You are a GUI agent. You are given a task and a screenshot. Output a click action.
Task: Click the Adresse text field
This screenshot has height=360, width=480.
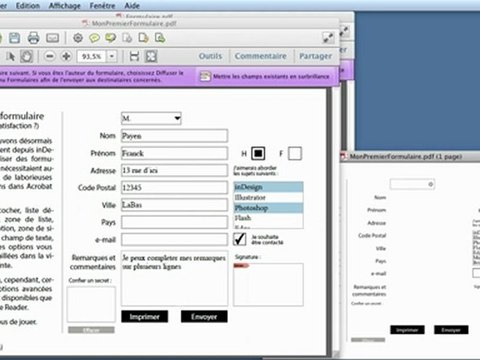[x=174, y=170]
